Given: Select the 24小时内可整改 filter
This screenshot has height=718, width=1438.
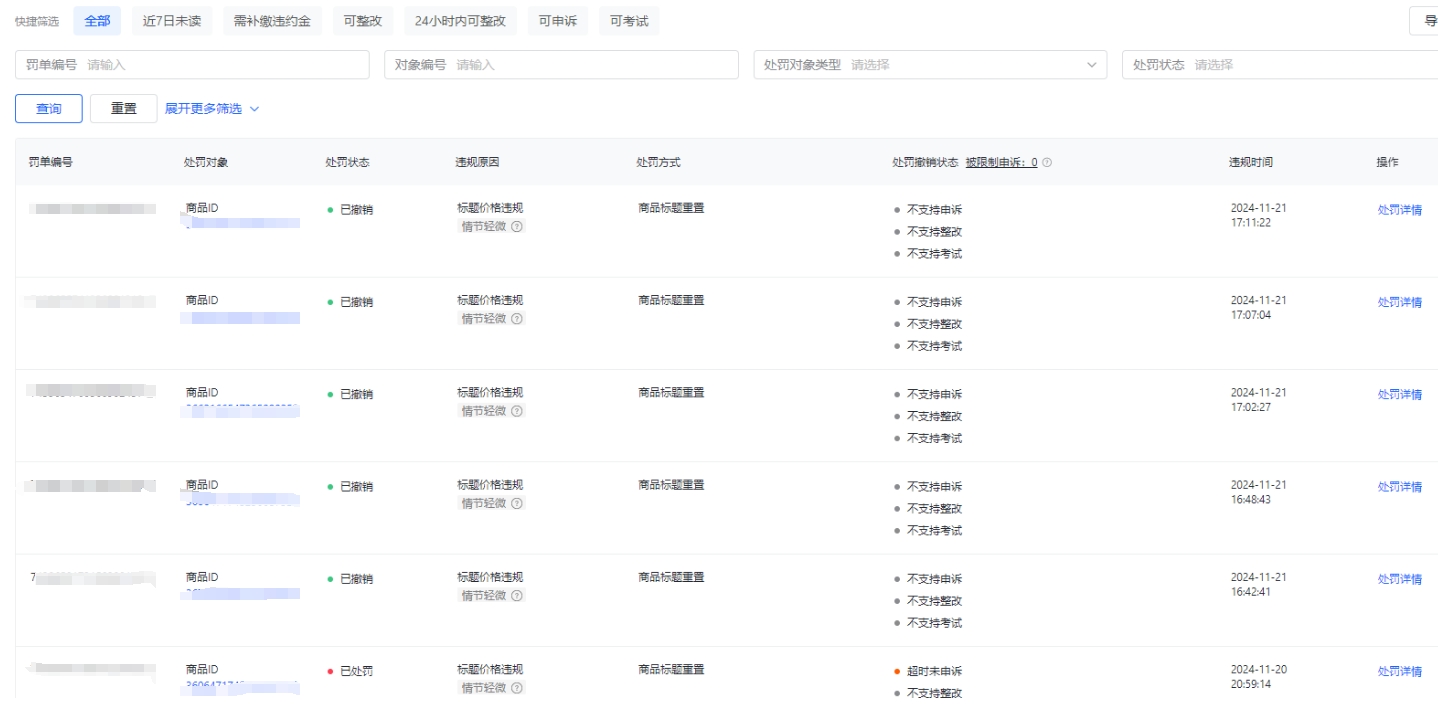Looking at the screenshot, I should coord(460,21).
